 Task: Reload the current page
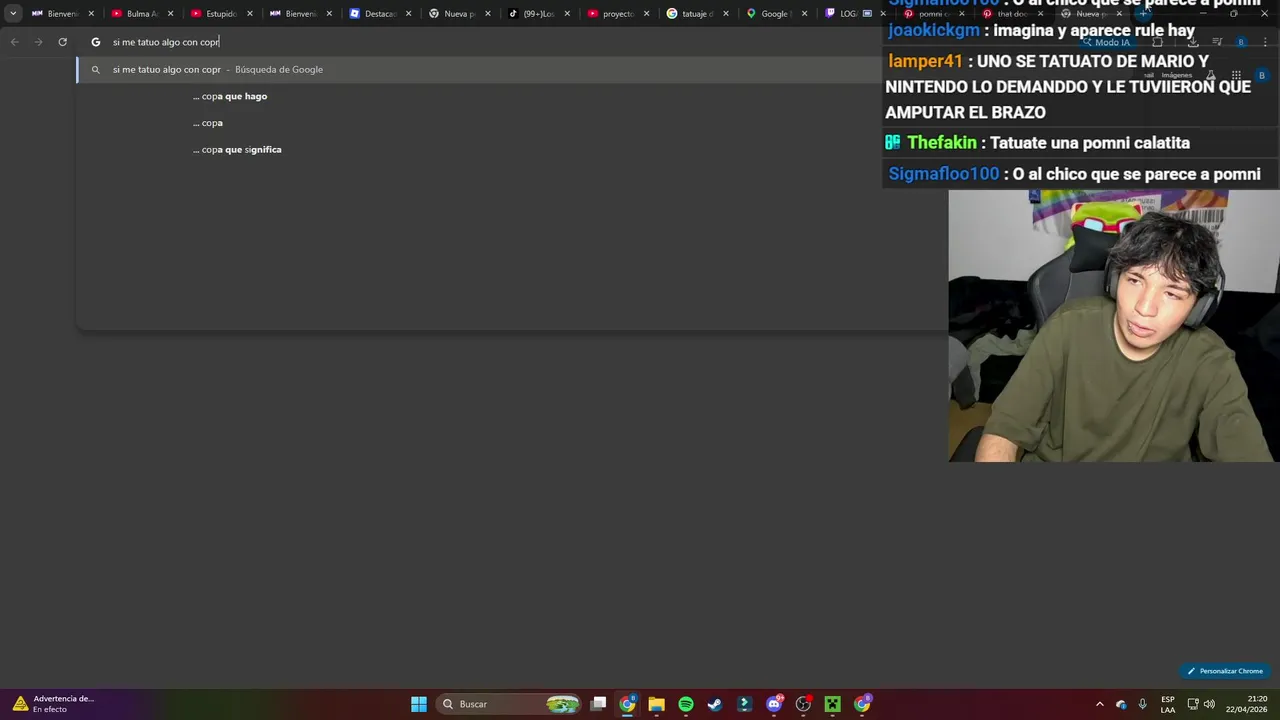pos(62,42)
